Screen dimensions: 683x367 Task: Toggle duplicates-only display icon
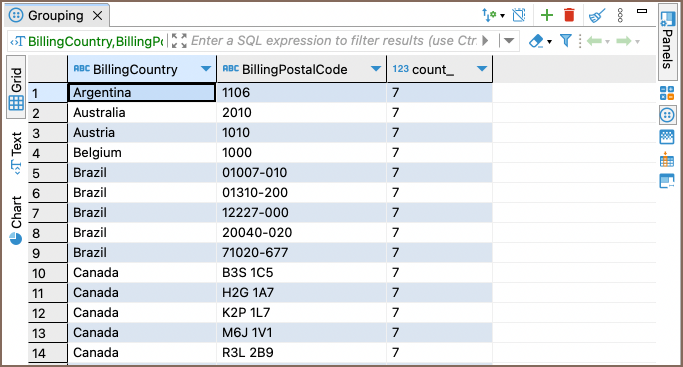point(519,15)
